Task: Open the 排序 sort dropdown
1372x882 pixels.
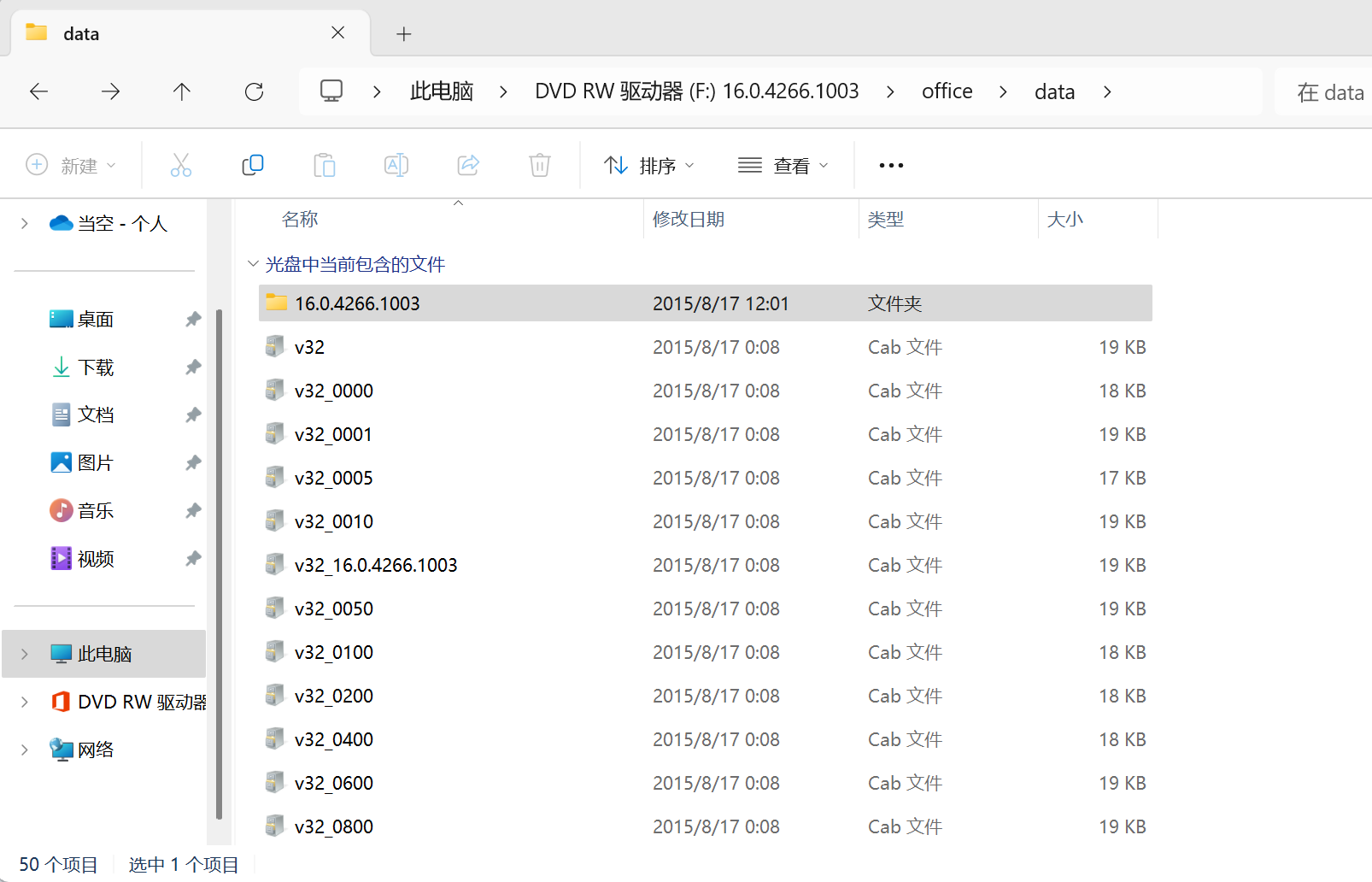Action: [x=649, y=165]
